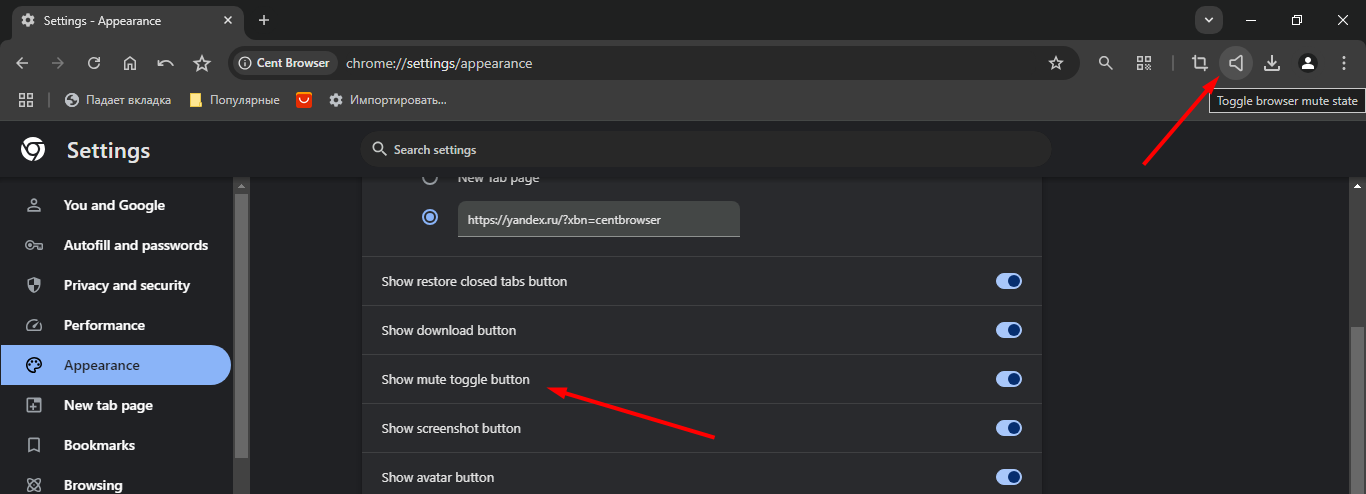Open the downloads toolbar button
The height and width of the screenshot is (494, 1366).
[x=1272, y=63]
